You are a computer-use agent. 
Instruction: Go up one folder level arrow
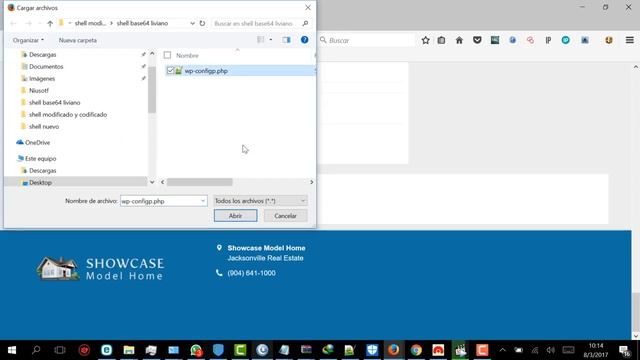50,24
